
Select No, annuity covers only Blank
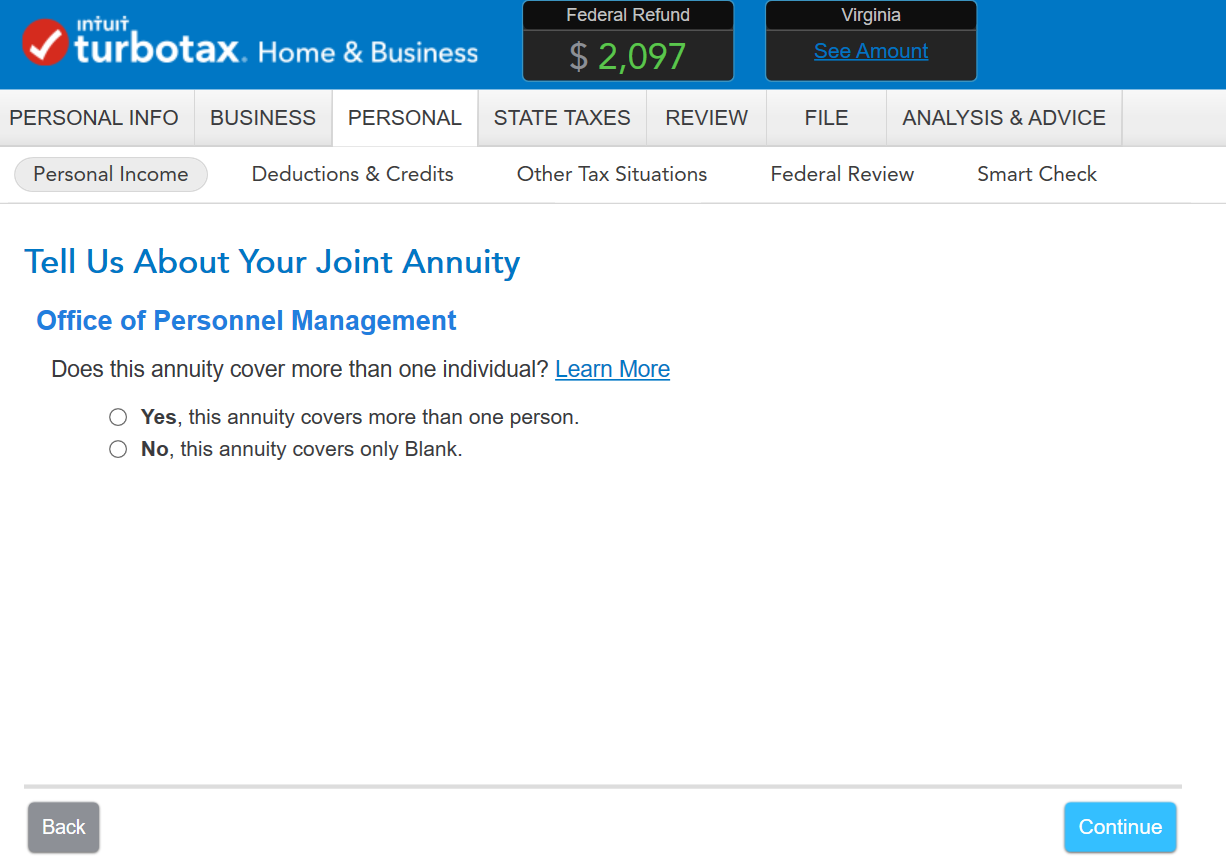pyautogui.click(x=118, y=449)
